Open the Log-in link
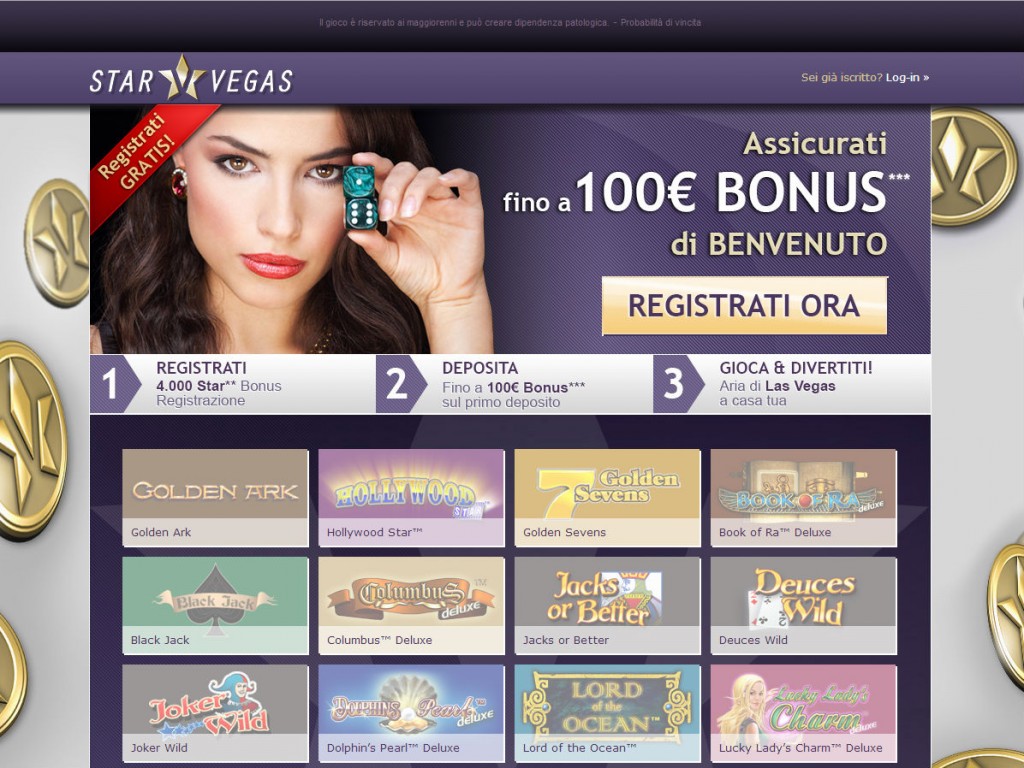The height and width of the screenshot is (768, 1024). click(x=907, y=77)
